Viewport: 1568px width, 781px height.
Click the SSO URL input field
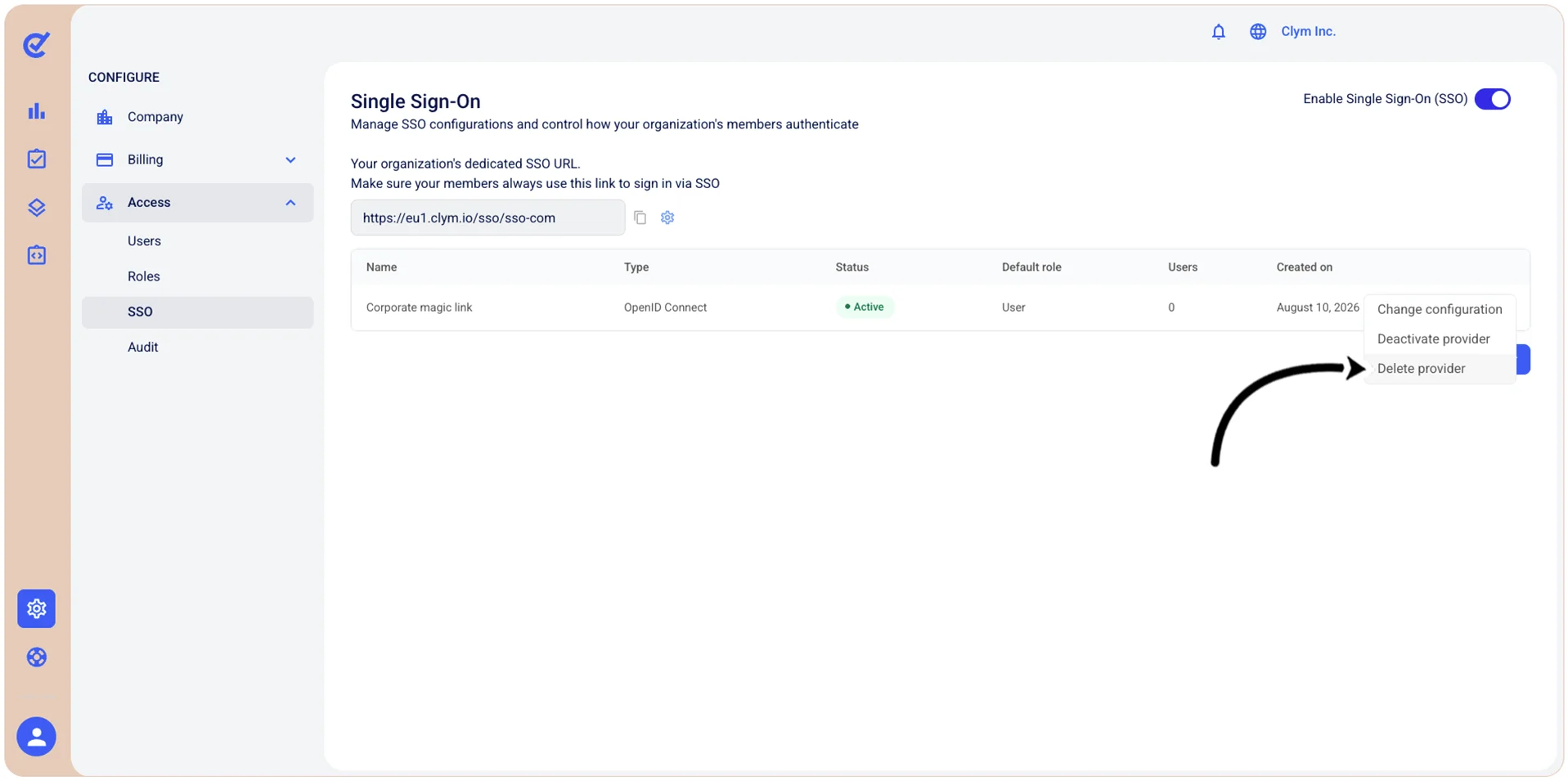coord(487,218)
